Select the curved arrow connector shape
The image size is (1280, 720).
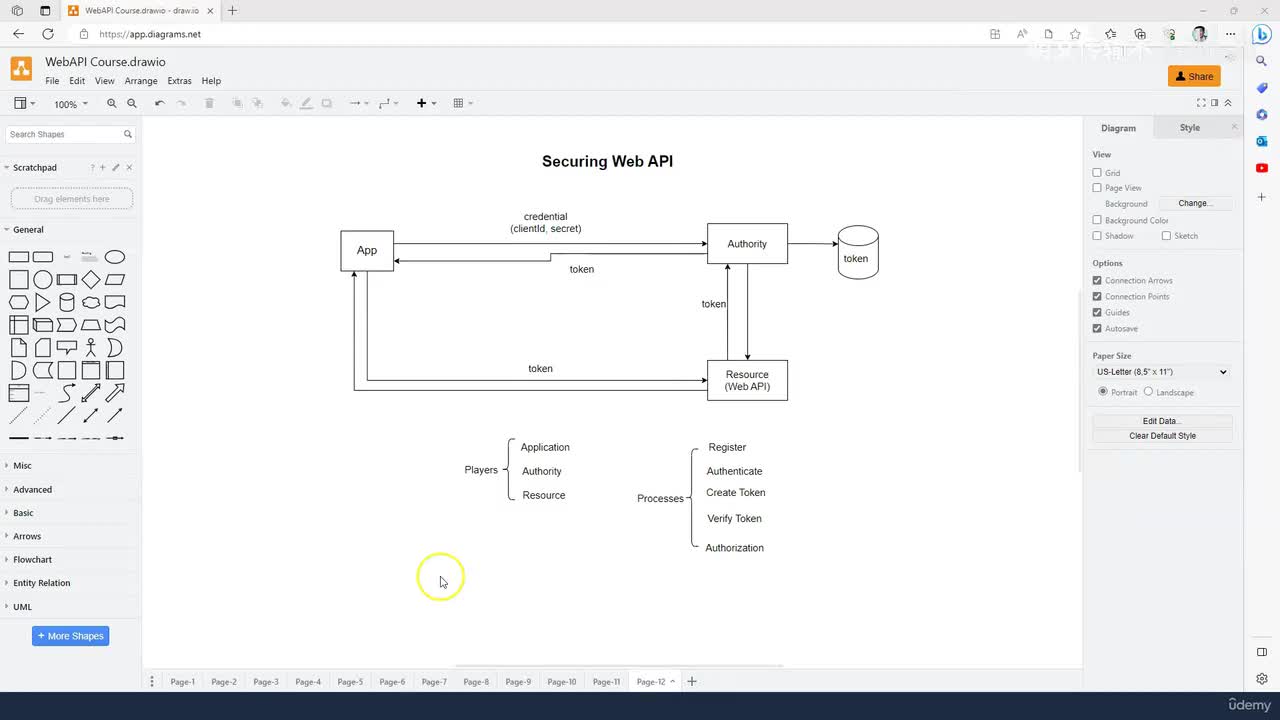tap(67, 392)
